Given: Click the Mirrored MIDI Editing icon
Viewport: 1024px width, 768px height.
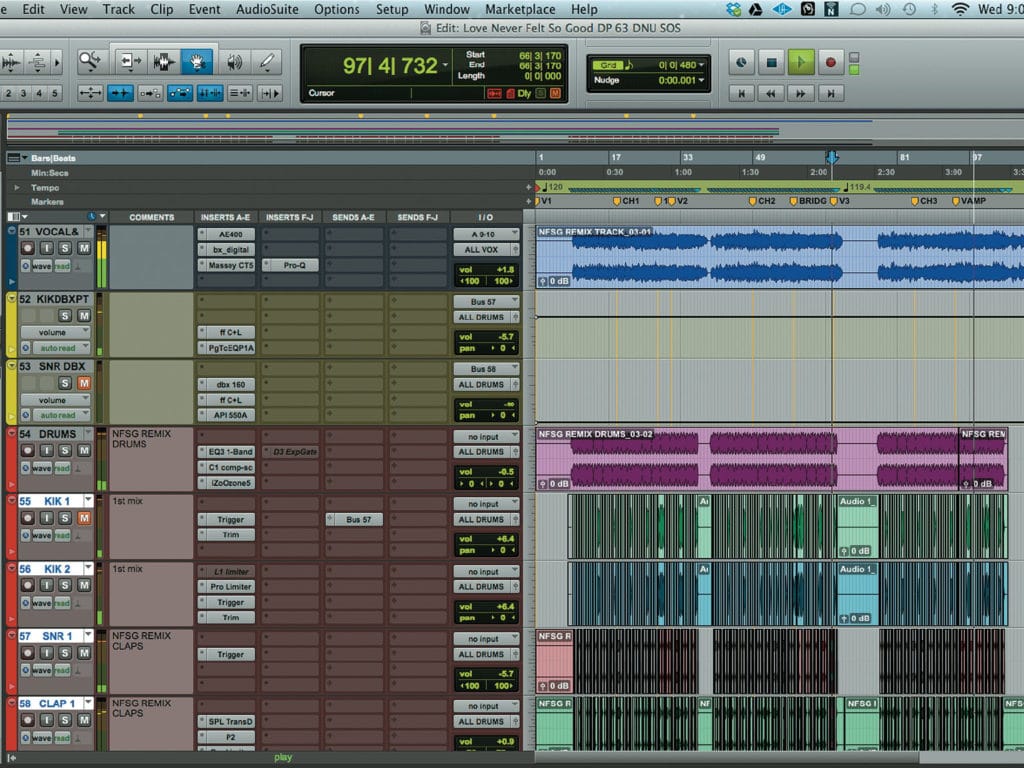Looking at the screenshot, I should pyautogui.click(x=150, y=93).
